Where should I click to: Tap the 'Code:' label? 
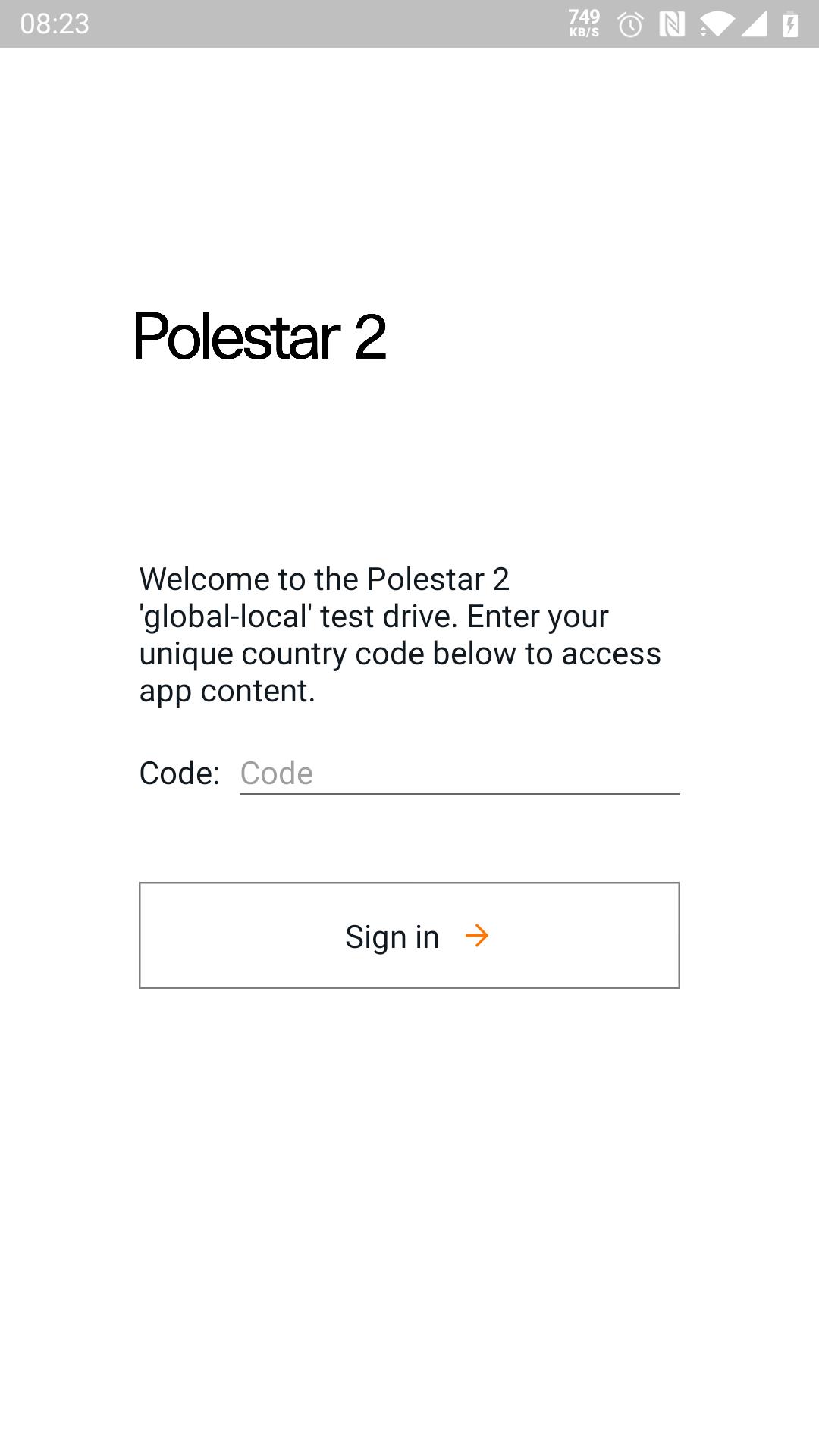[x=180, y=773]
